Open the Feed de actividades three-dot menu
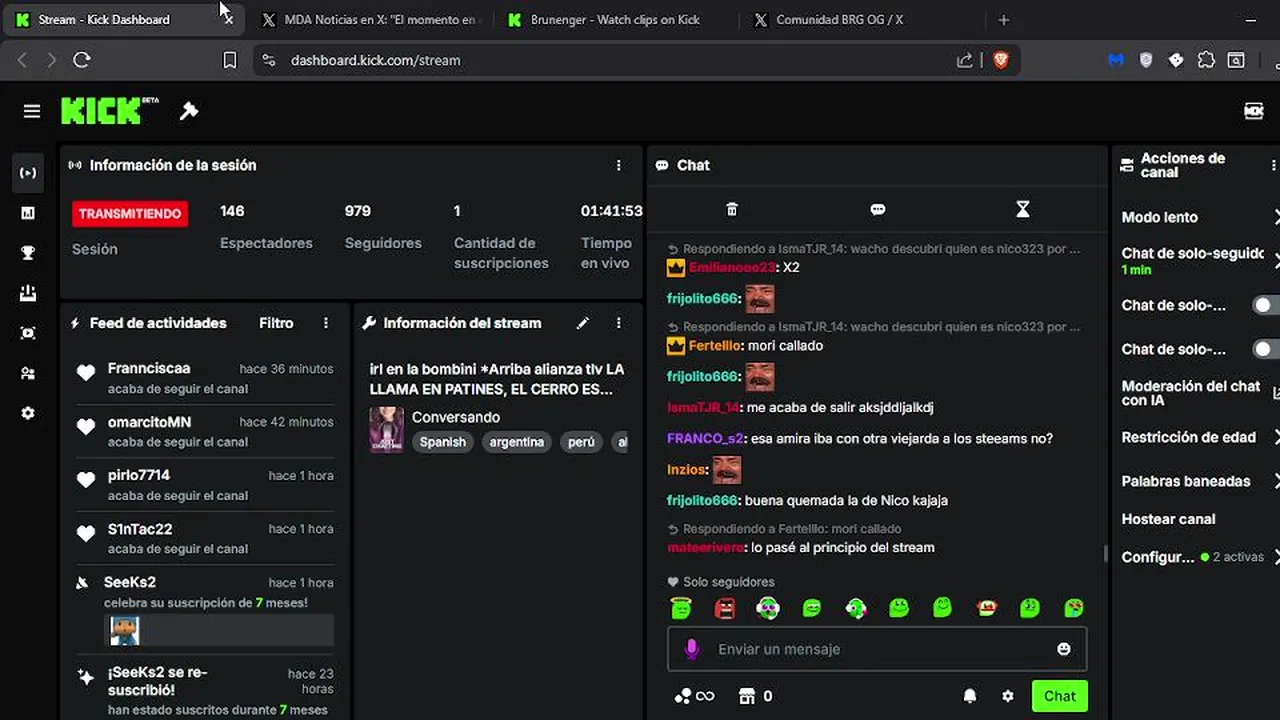This screenshot has width=1280, height=720. (326, 323)
